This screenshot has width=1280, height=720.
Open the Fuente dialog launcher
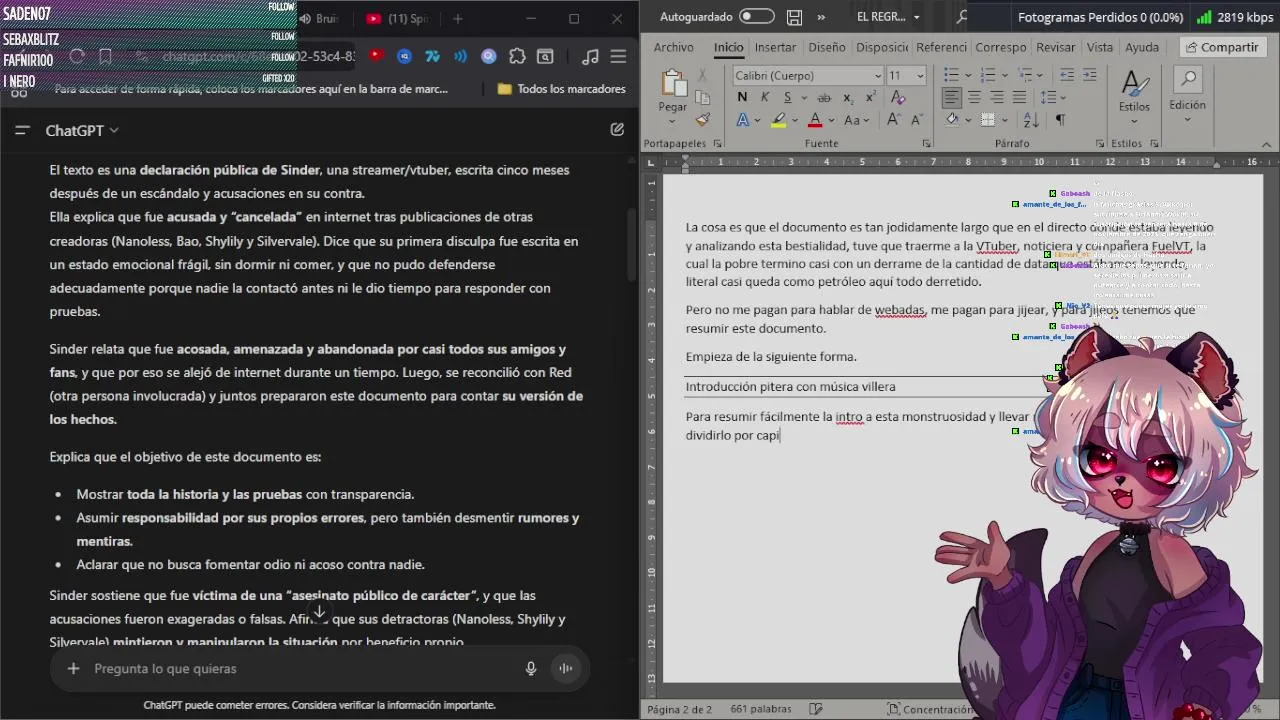927,144
